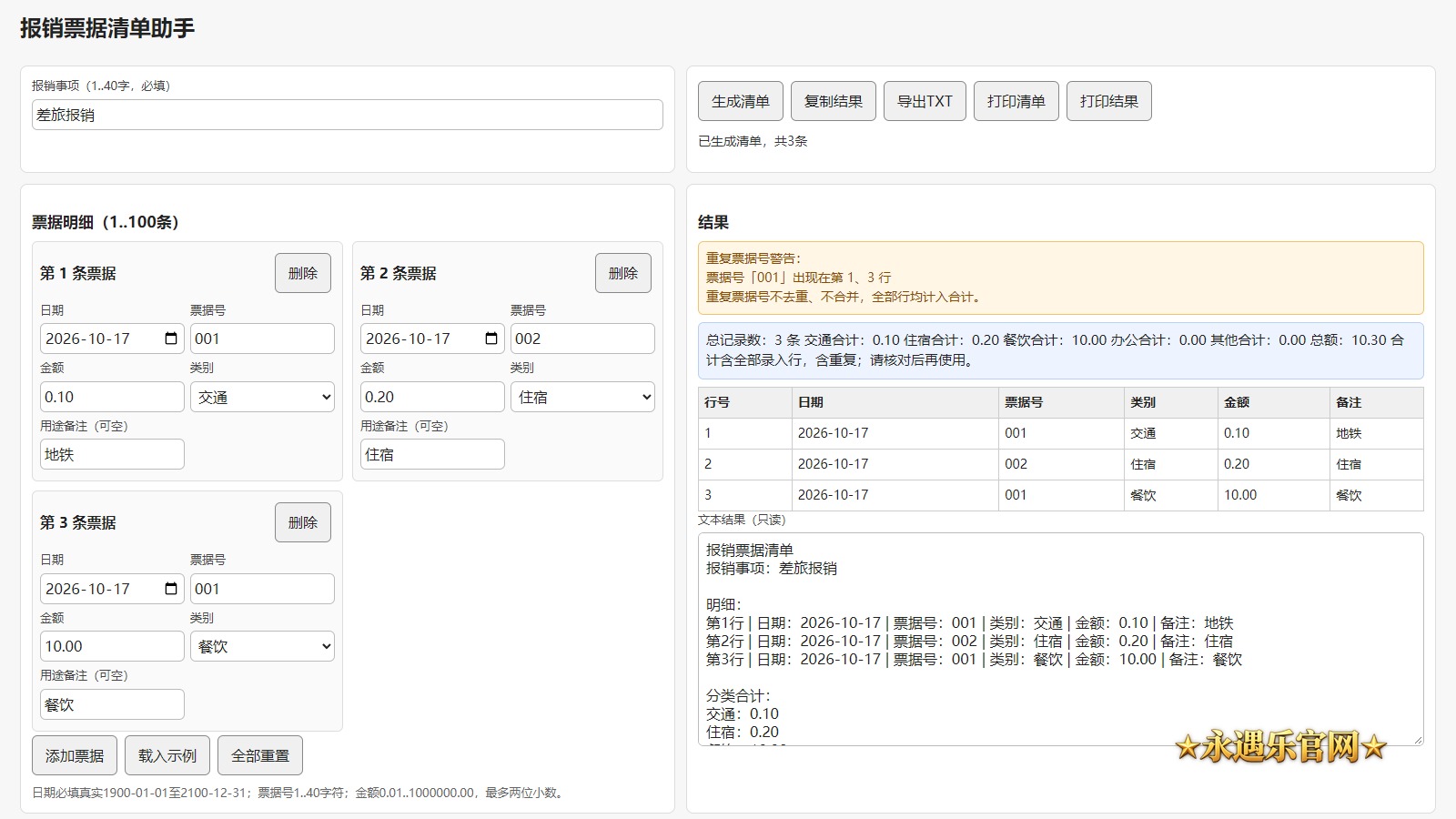Select the 002 ticket number table cell
The width and height of the screenshot is (1456, 819).
[1061, 464]
